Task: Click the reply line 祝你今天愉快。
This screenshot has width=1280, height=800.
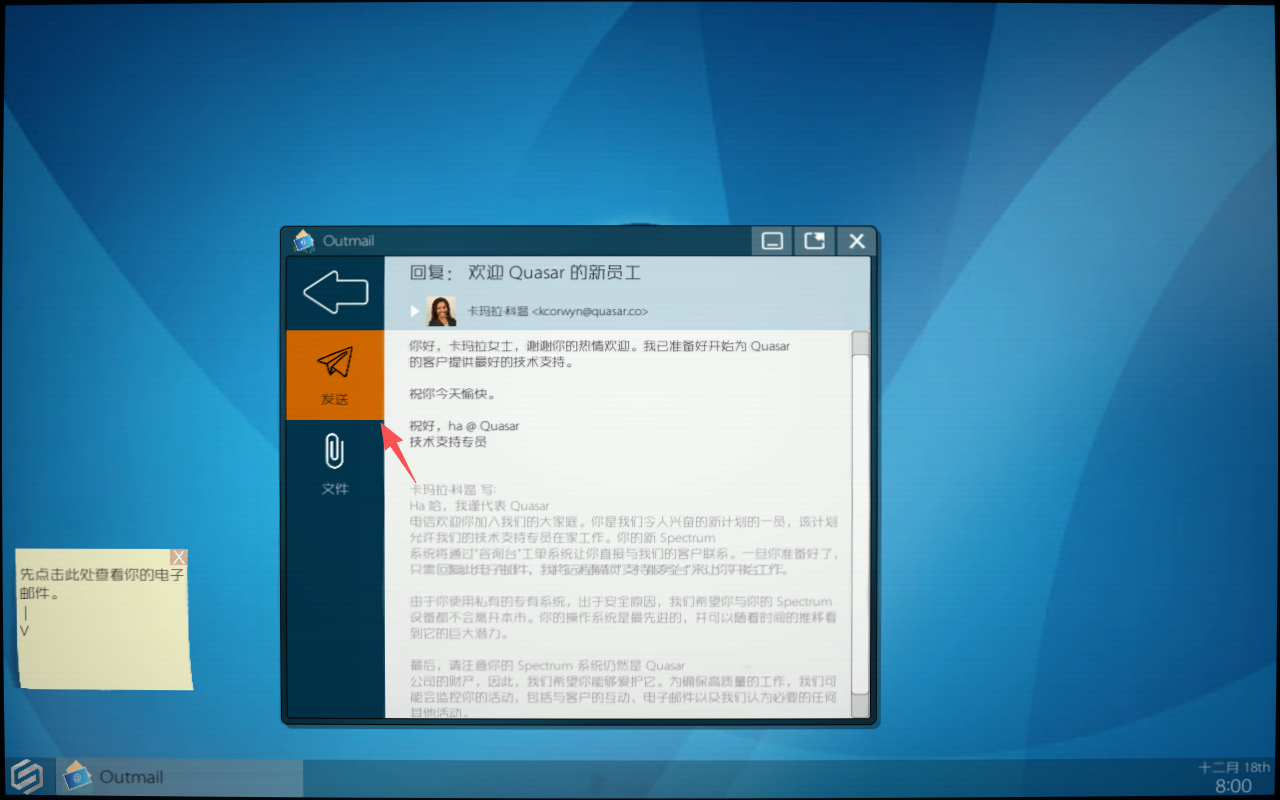Action: pos(453,394)
